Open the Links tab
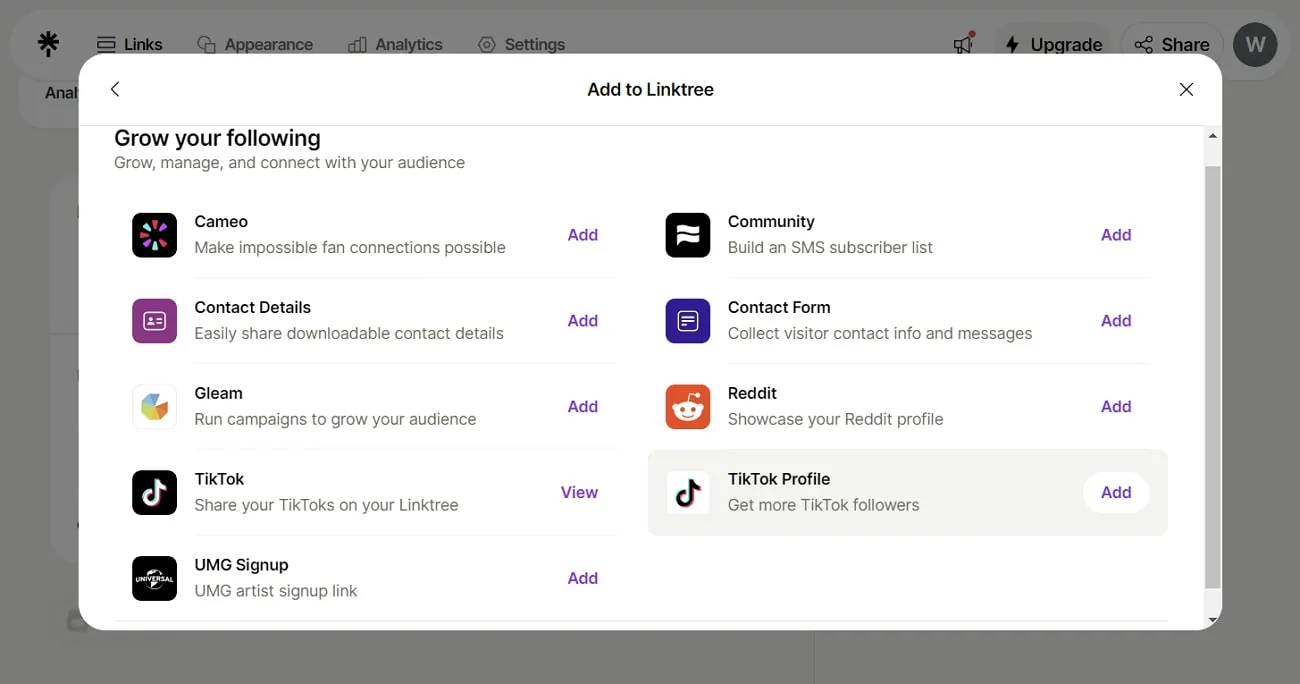The height and width of the screenshot is (684, 1300). click(x=130, y=44)
